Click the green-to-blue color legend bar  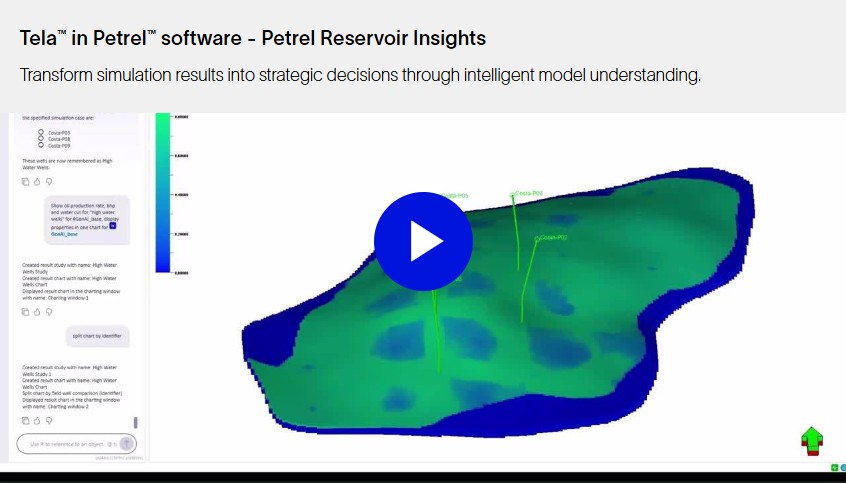tap(163, 193)
